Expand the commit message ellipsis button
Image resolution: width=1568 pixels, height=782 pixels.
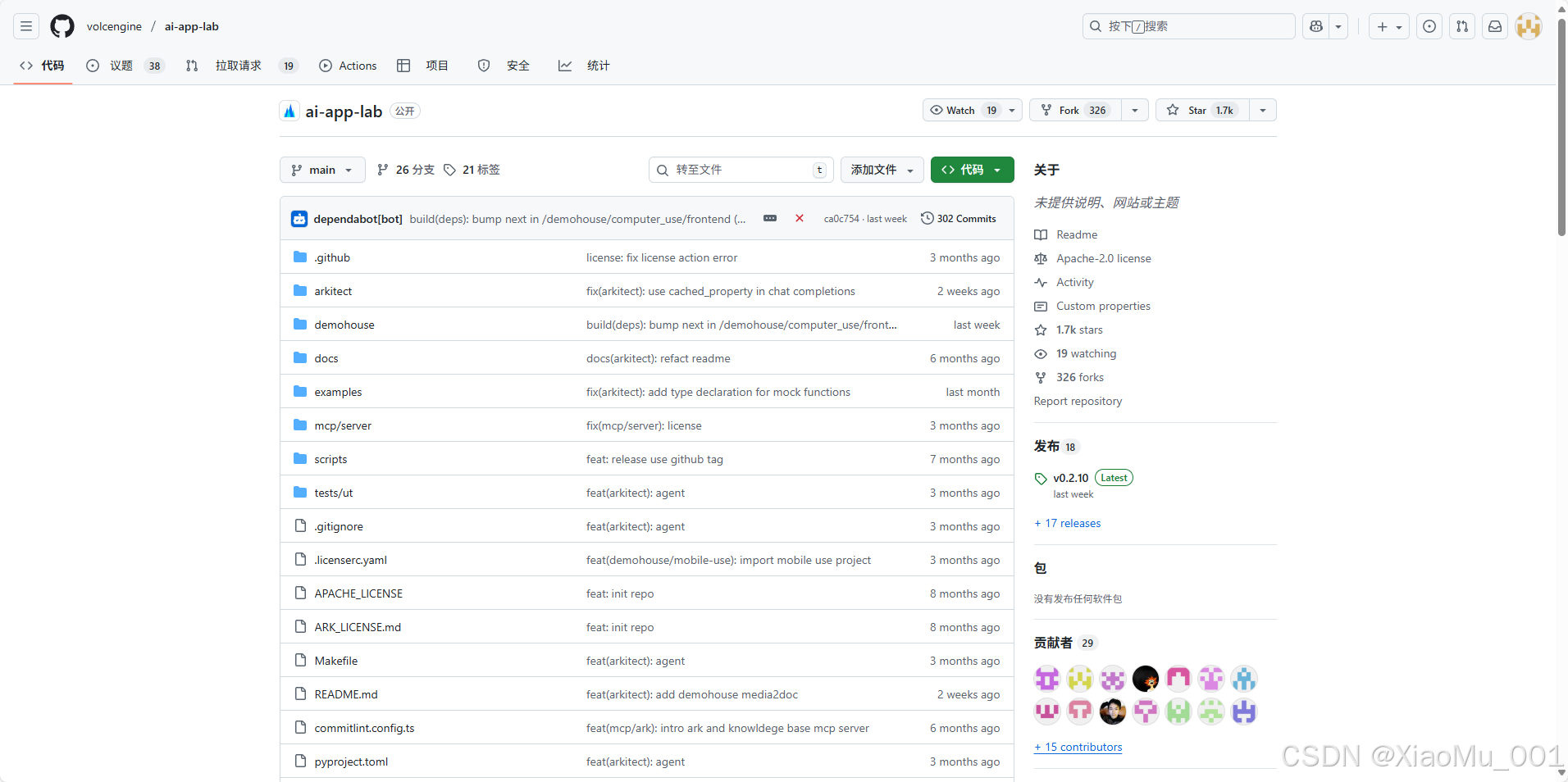tap(770, 218)
